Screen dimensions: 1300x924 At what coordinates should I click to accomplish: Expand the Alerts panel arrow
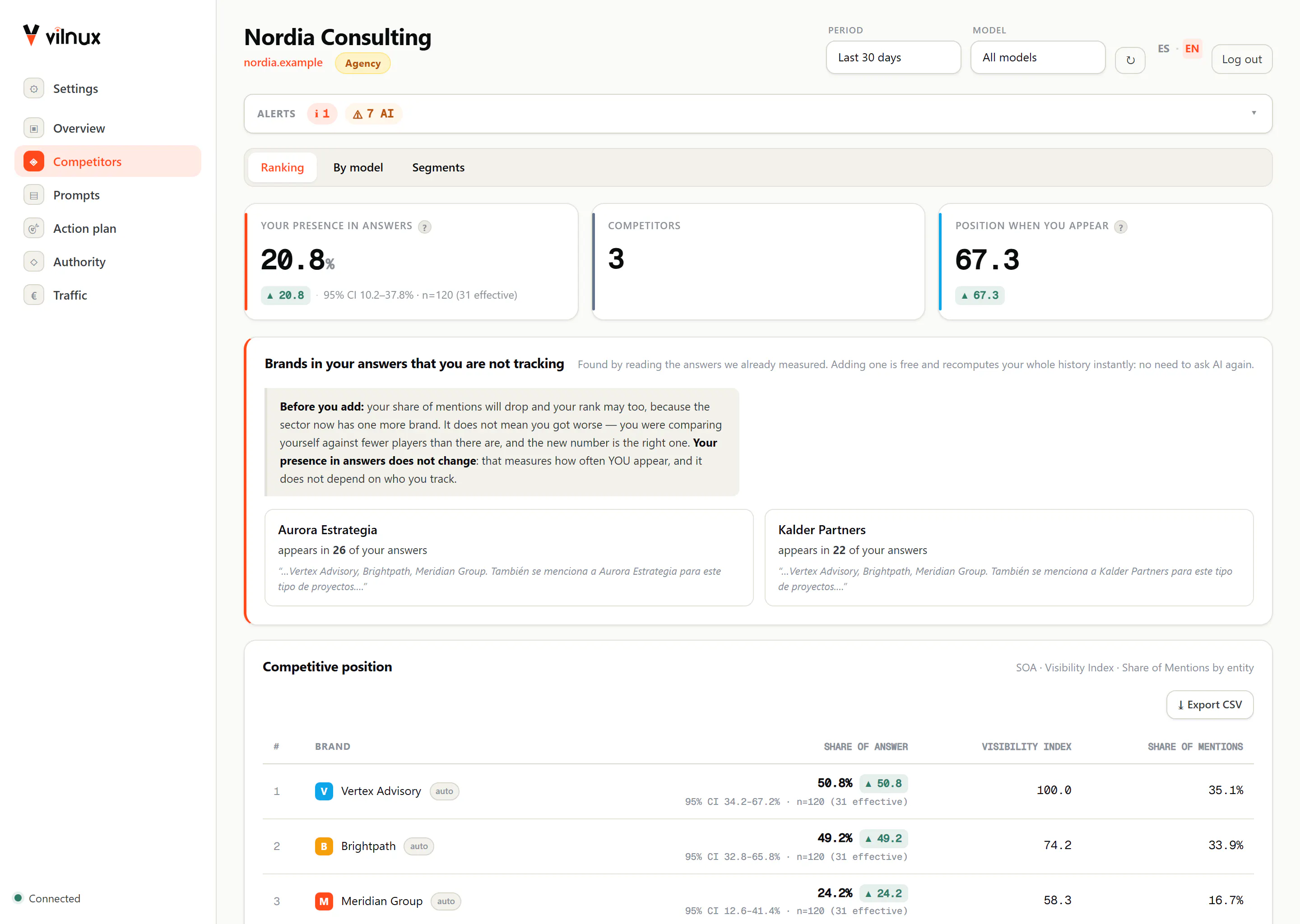coord(1254,113)
